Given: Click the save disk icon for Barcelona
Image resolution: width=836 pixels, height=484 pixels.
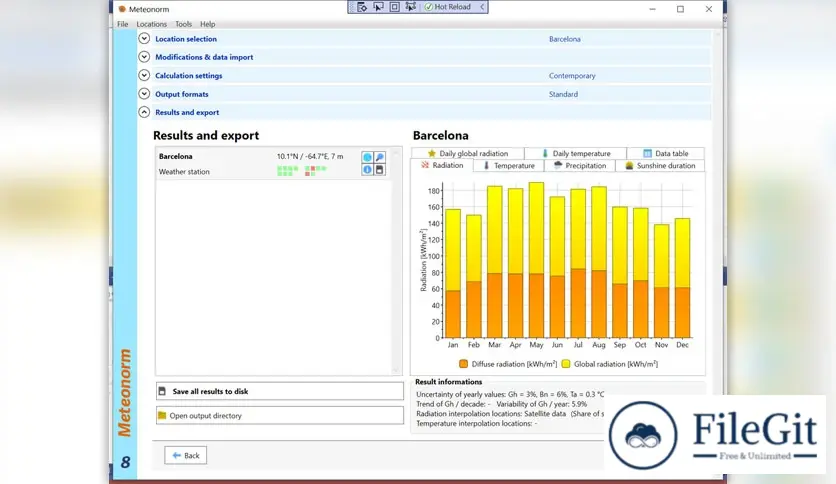Looking at the screenshot, I should pos(380,170).
